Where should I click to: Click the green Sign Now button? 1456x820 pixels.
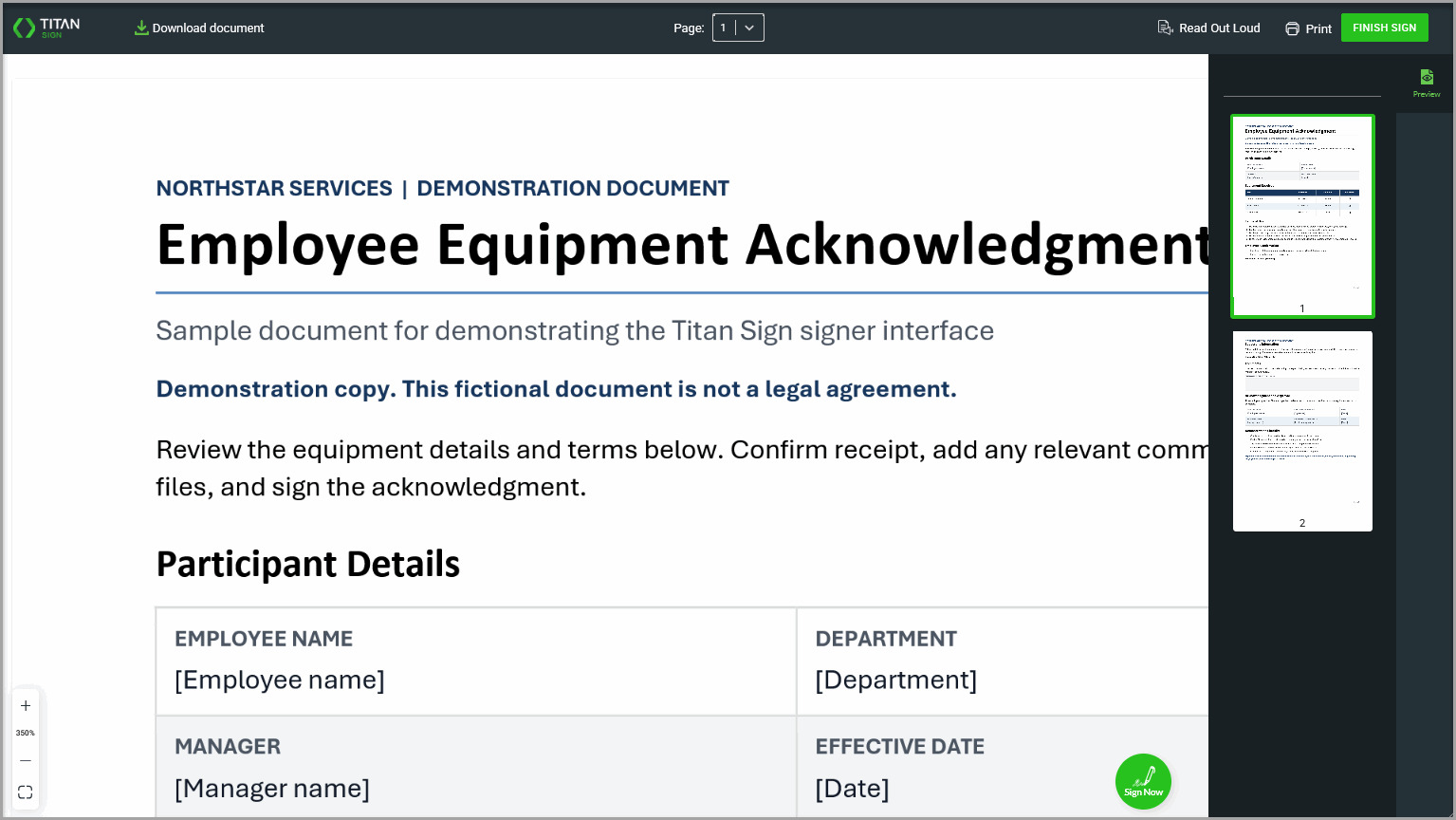point(1143,782)
